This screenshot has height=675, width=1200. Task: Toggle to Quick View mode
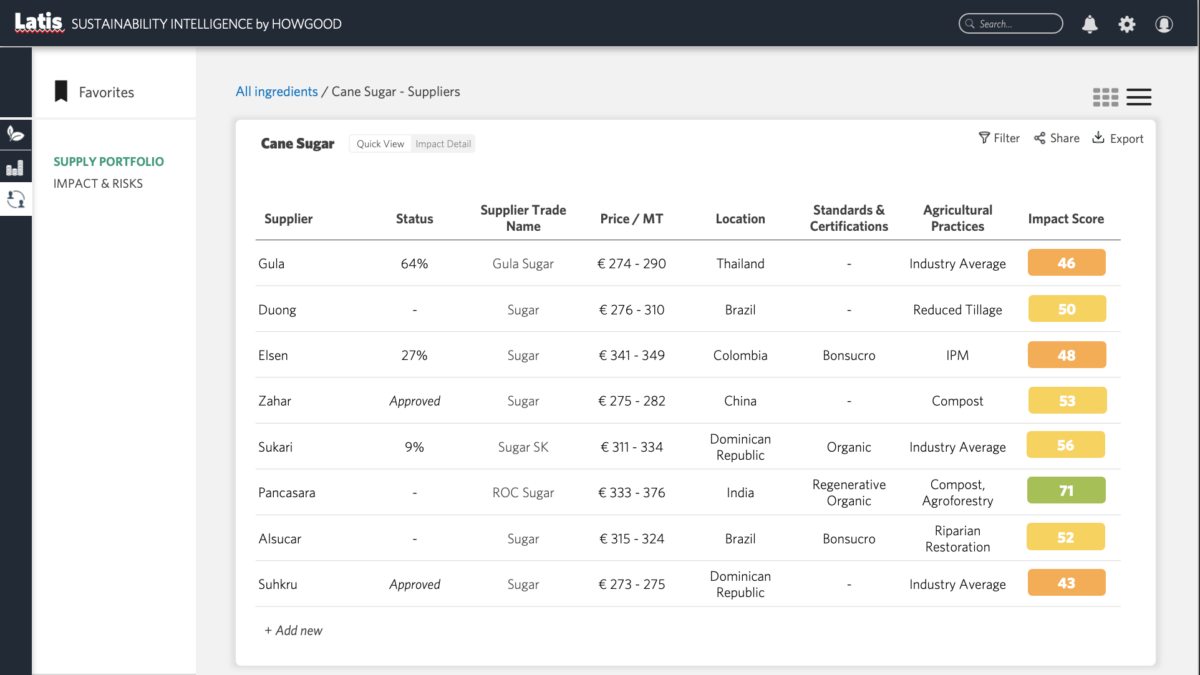click(x=380, y=144)
